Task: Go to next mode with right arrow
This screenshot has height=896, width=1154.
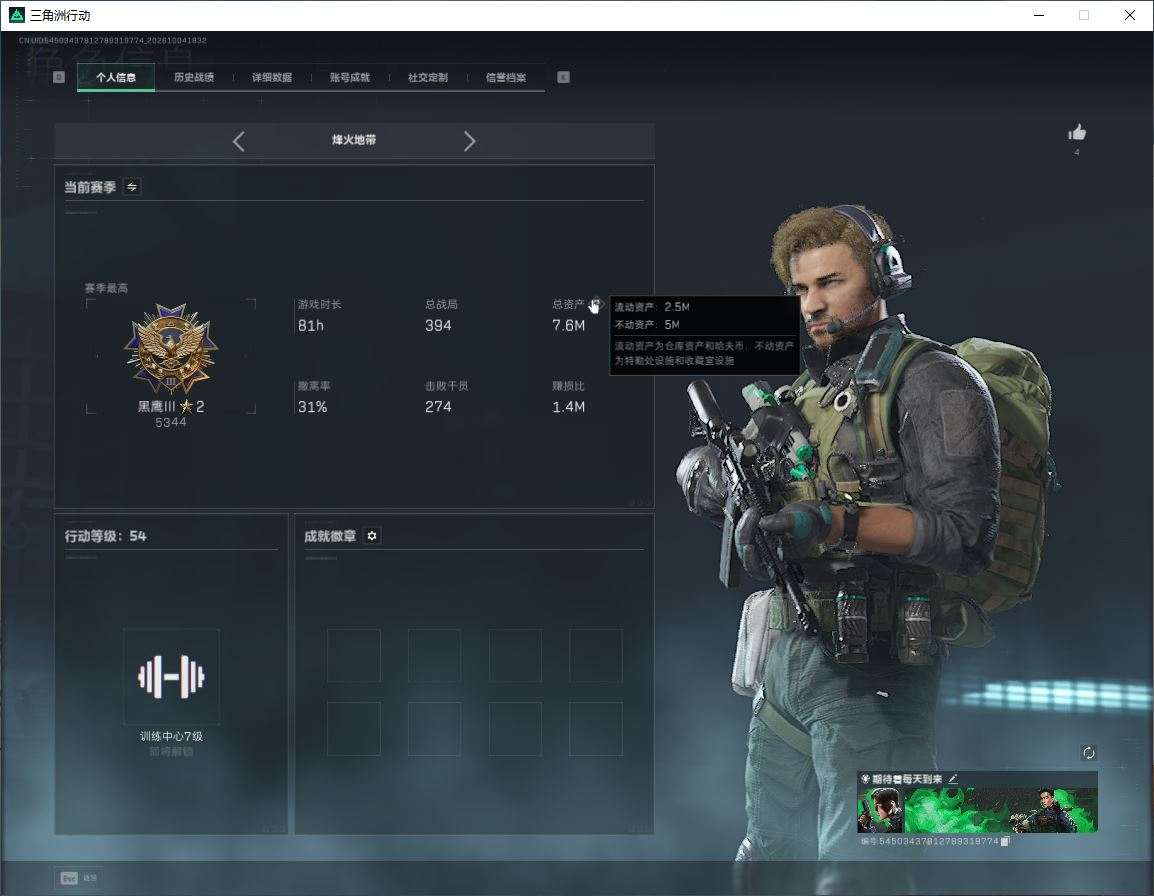Action: (470, 141)
